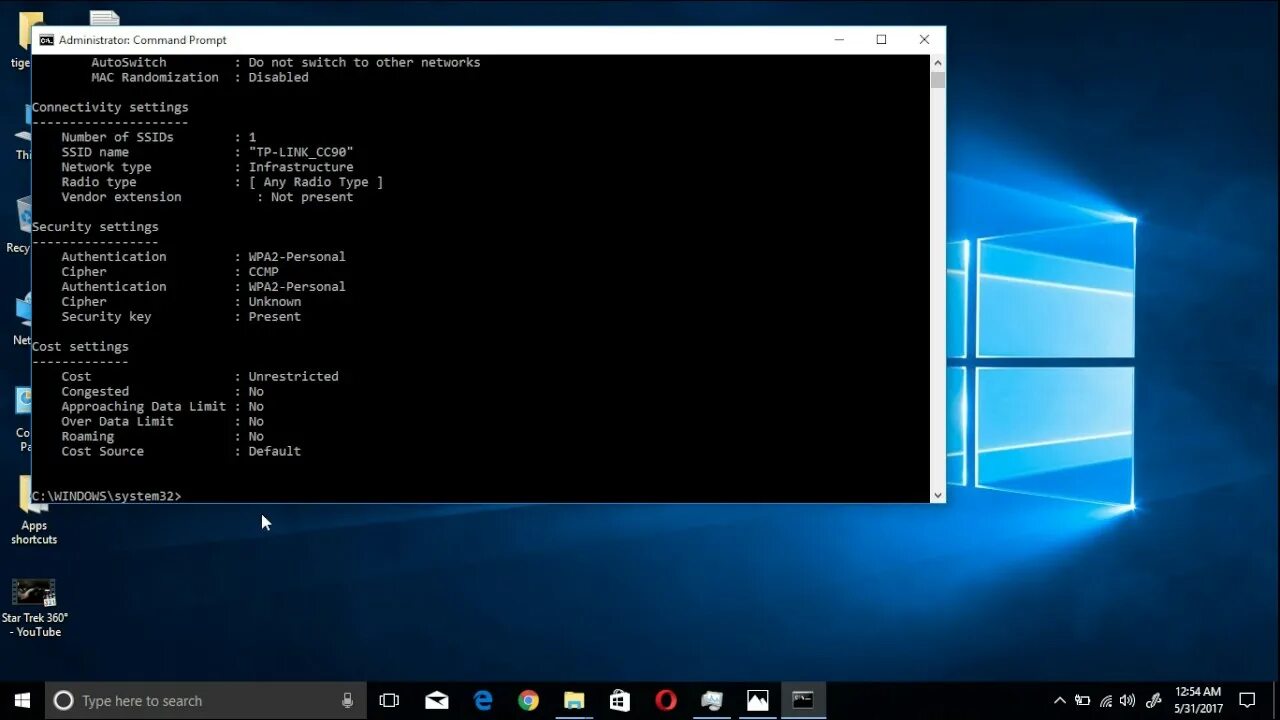Launch Google Chrome from the taskbar
Viewport: 1280px width, 720px height.
528,701
